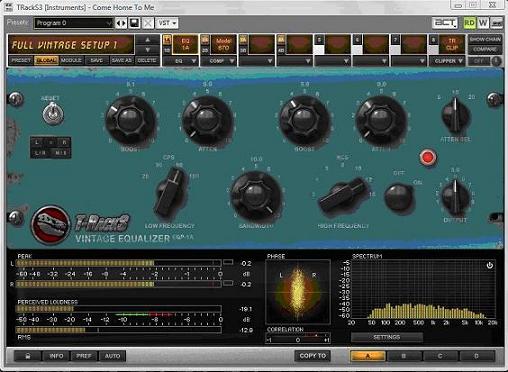Select the R channel button

64,142
